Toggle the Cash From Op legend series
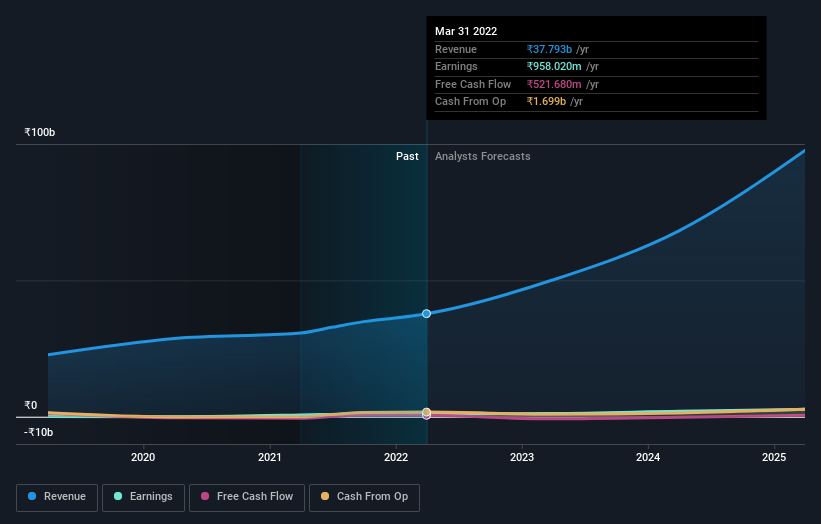The width and height of the screenshot is (821, 524). (x=364, y=497)
